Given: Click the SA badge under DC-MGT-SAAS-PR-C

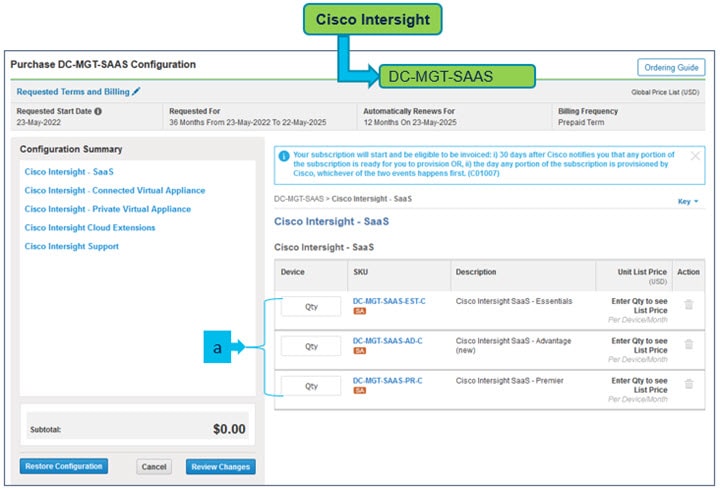Looking at the screenshot, I should [x=360, y=391].
